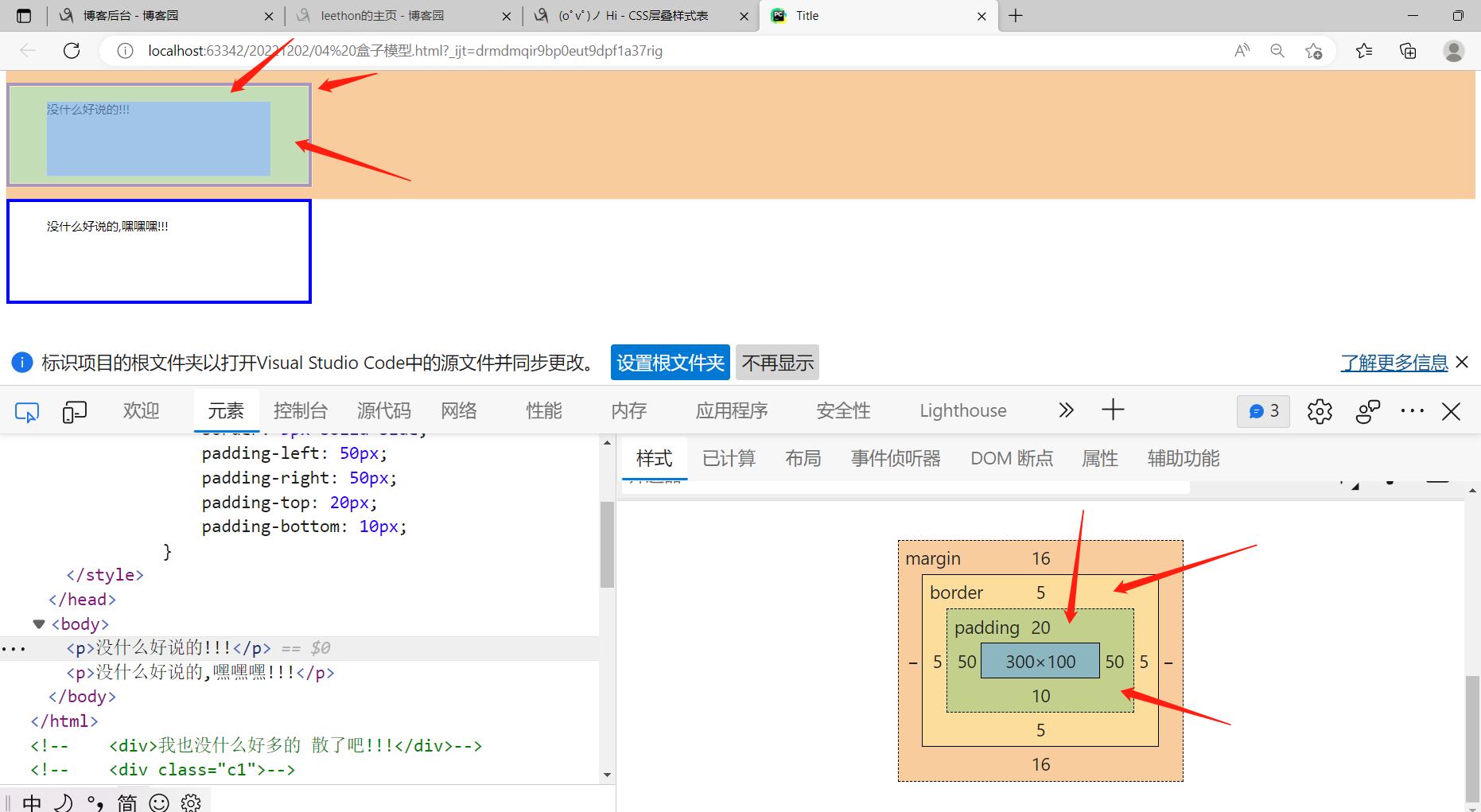Switch to 性能 tab
The width and height of the screenshot is (1481, 812).
point(544,410)
